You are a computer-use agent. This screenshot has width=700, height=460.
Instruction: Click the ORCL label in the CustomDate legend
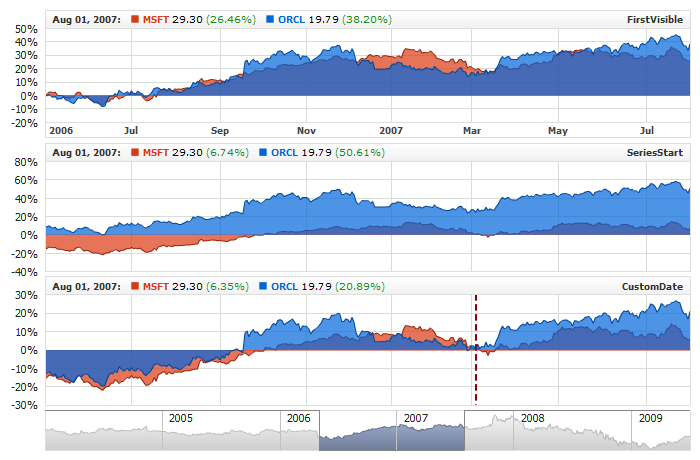285,287
